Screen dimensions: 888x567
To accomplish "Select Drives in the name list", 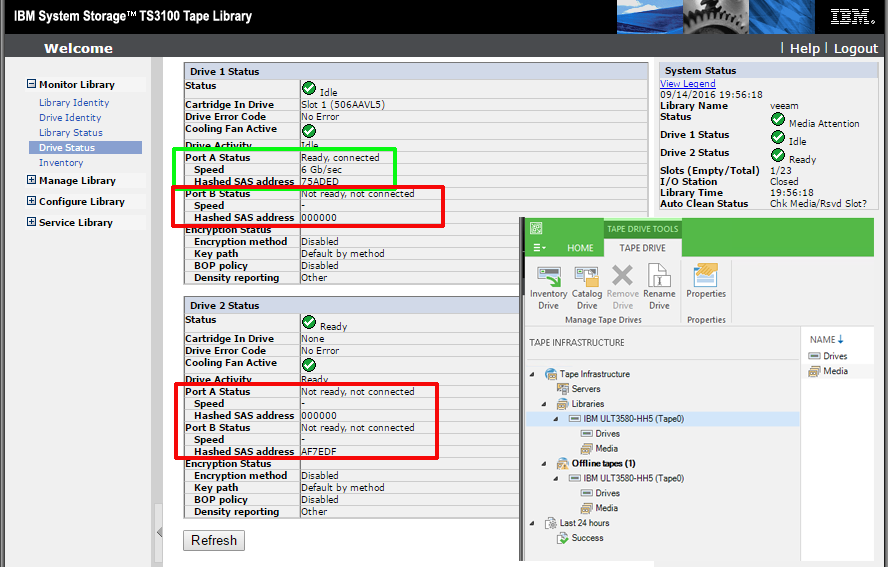I will (828, 356).
